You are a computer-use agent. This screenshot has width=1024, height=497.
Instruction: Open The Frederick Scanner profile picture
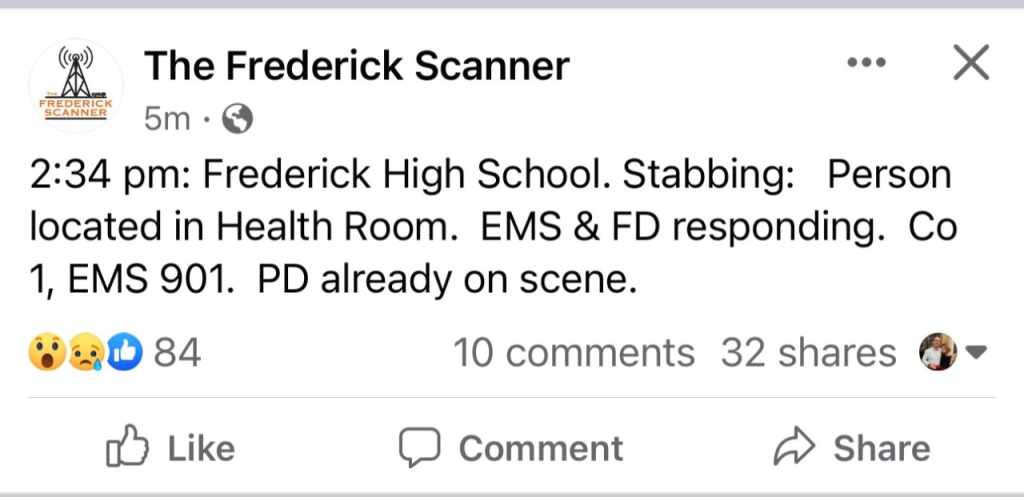(76, 85)
